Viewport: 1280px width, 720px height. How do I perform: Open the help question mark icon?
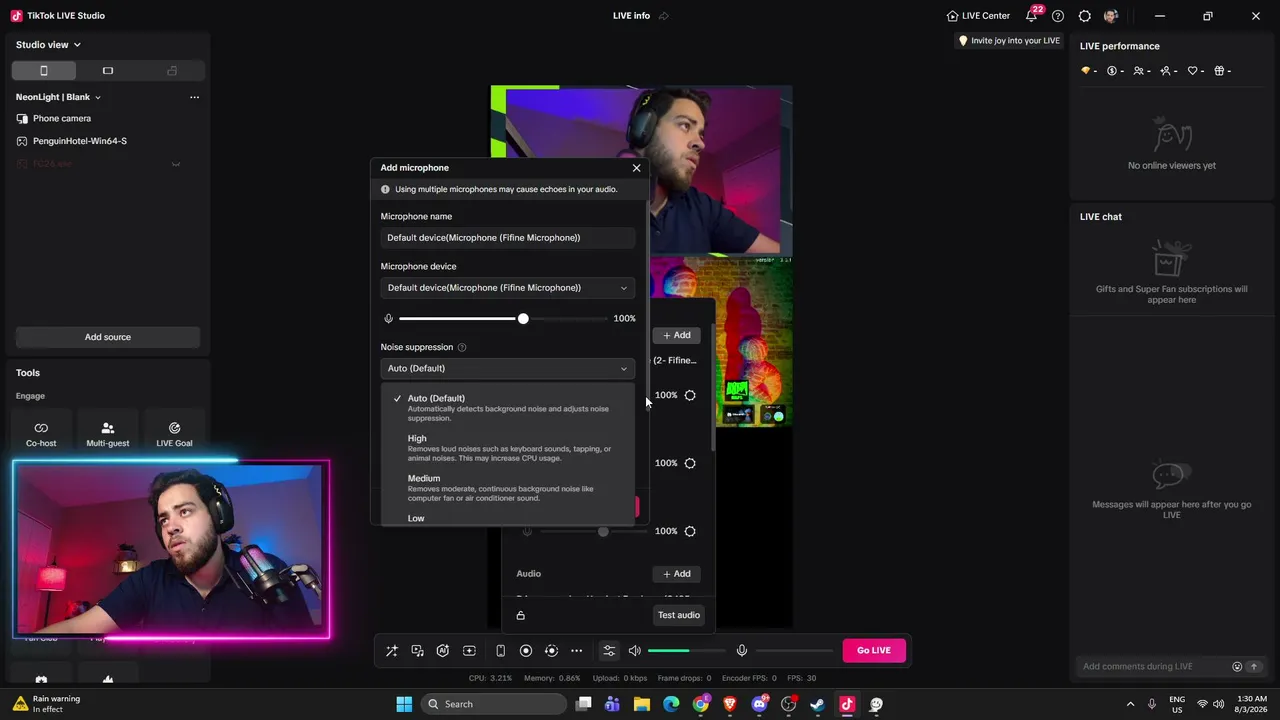(x=1058, y=16)
